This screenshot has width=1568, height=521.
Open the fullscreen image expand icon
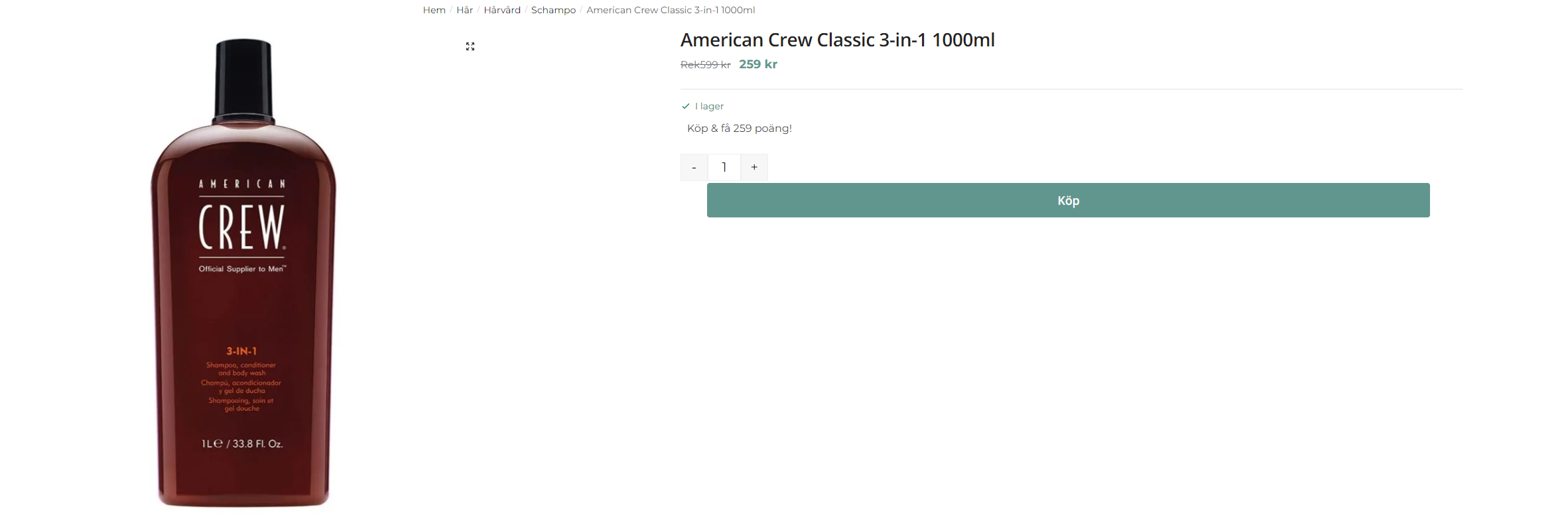(470, 46)
